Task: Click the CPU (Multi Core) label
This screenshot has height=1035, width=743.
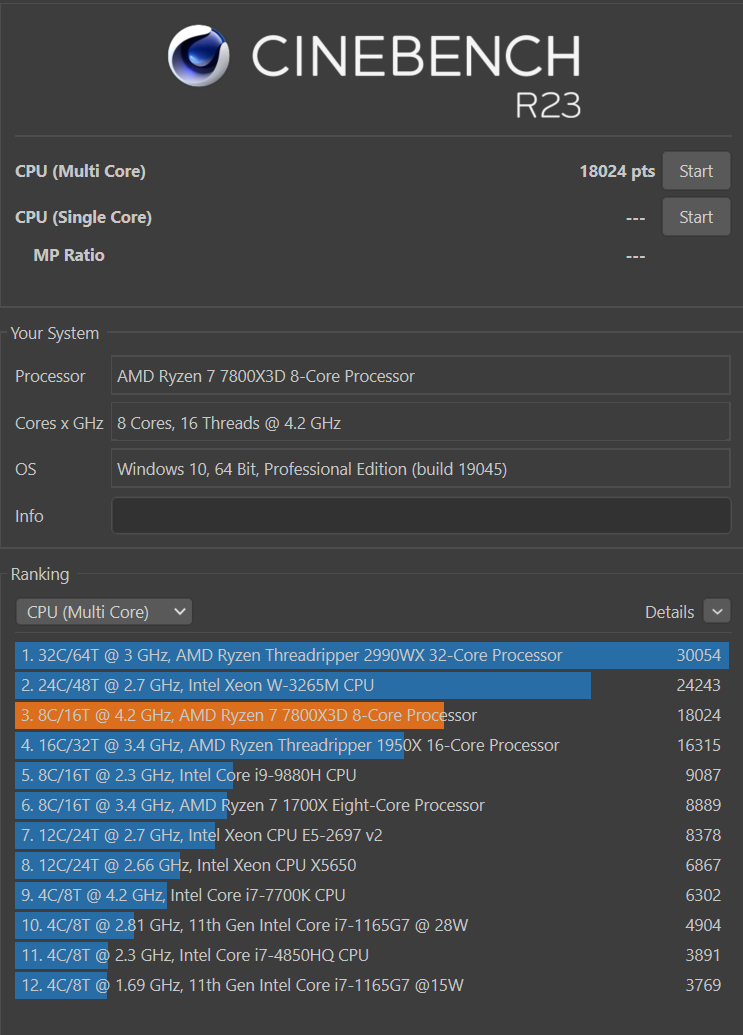Action: tap(81, 172)
